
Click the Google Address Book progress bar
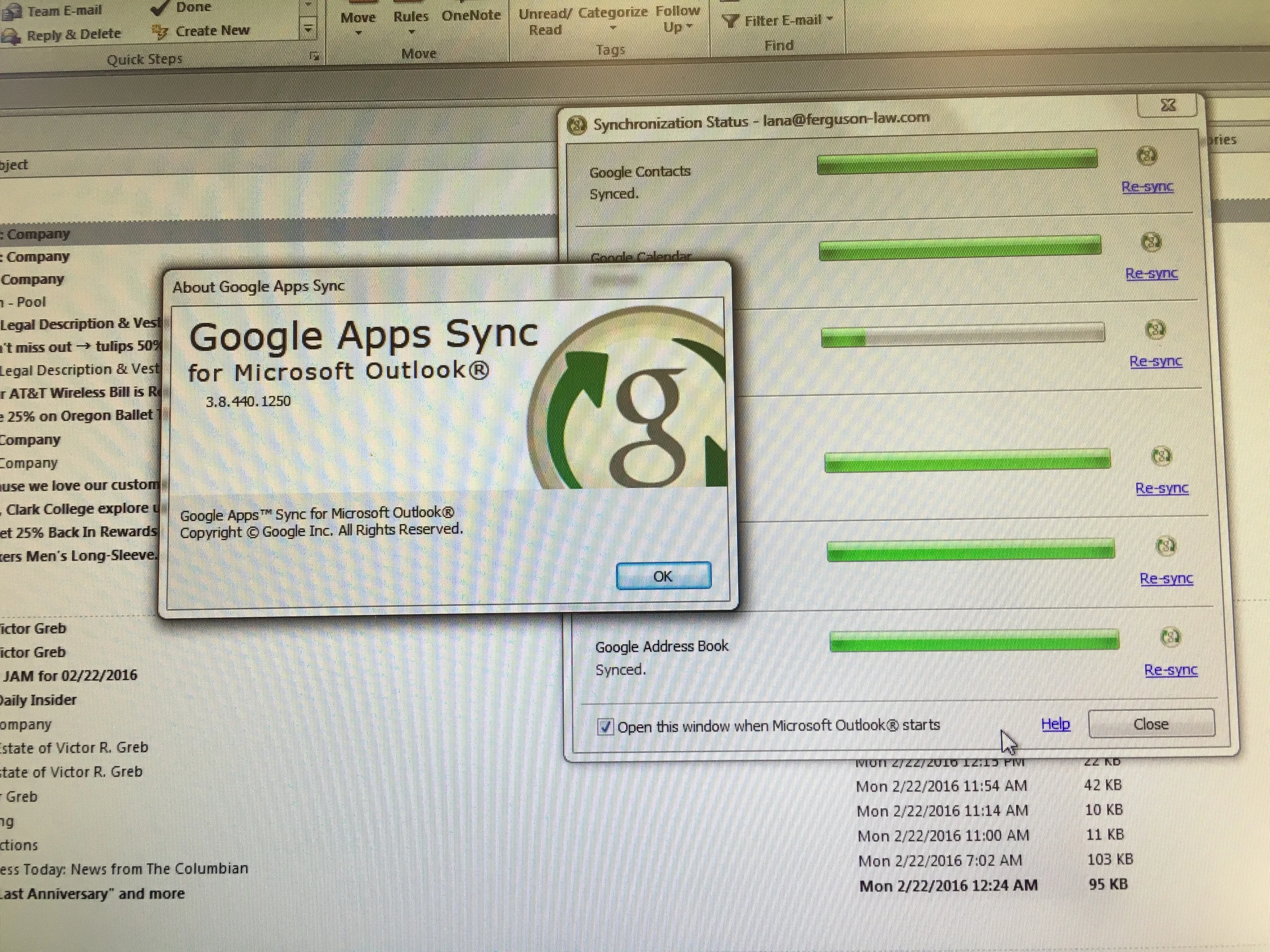pos(974,640)
